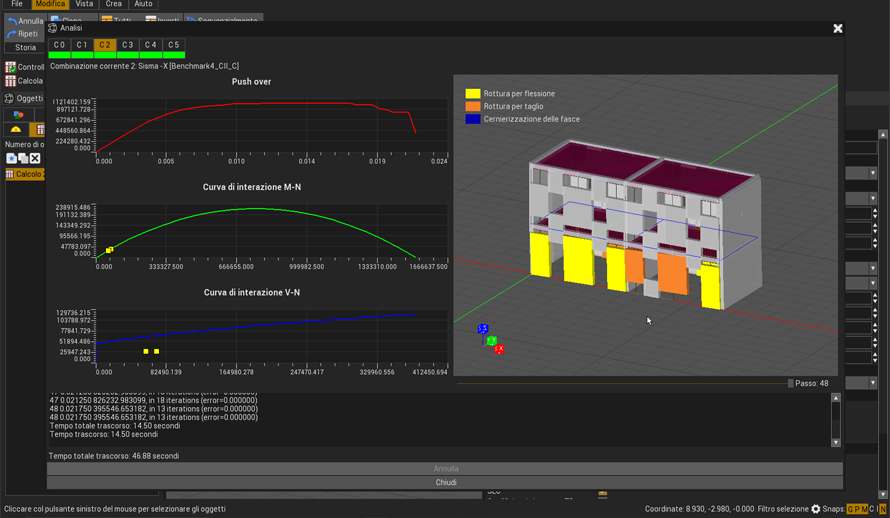
Task: Toggle the I snap
Action: [x=877, y=509]
